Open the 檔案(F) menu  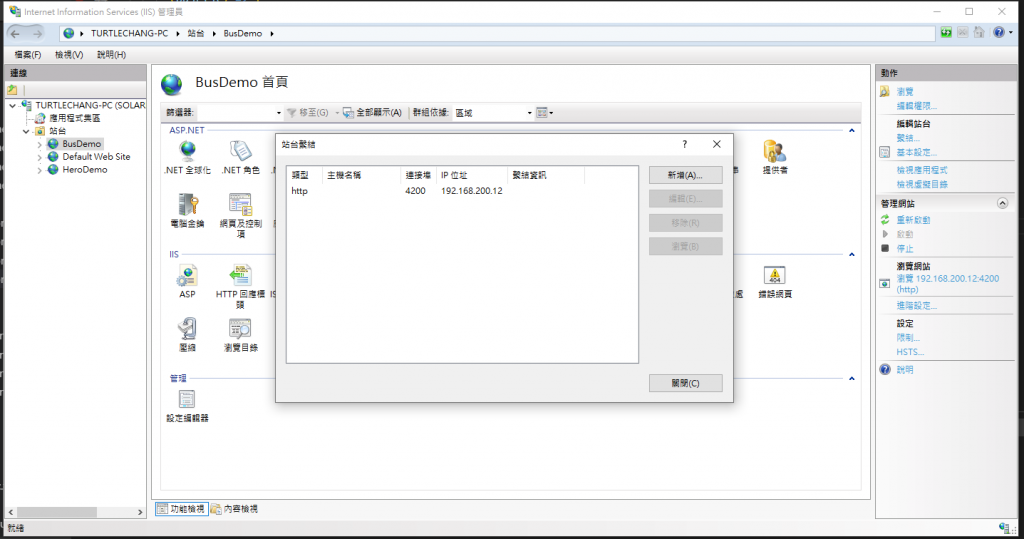(x=27, y=55)
